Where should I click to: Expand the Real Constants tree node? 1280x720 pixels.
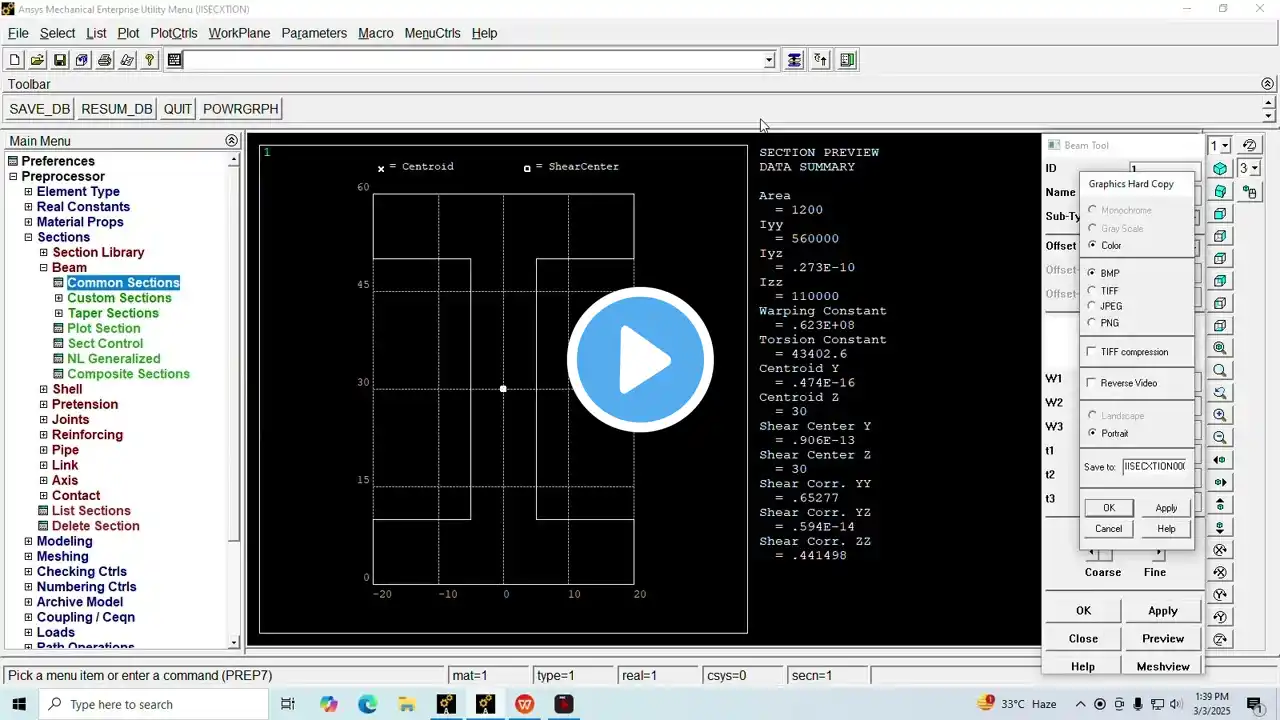point(29,207)
